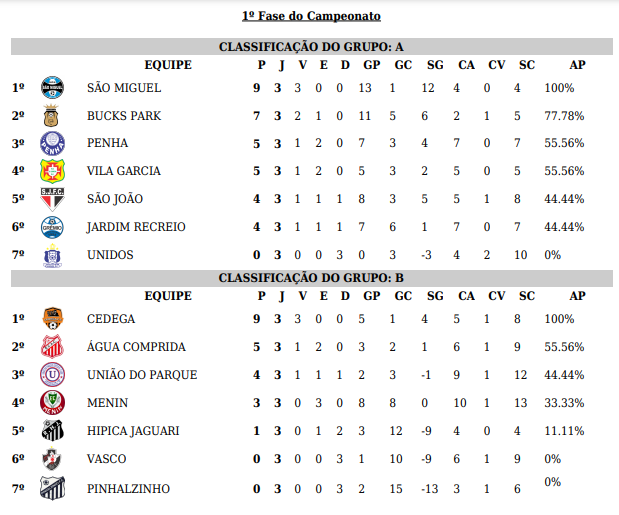Click the Bucks Park team crest
Viewport: 619px width, 515px height.
[52, 116]
